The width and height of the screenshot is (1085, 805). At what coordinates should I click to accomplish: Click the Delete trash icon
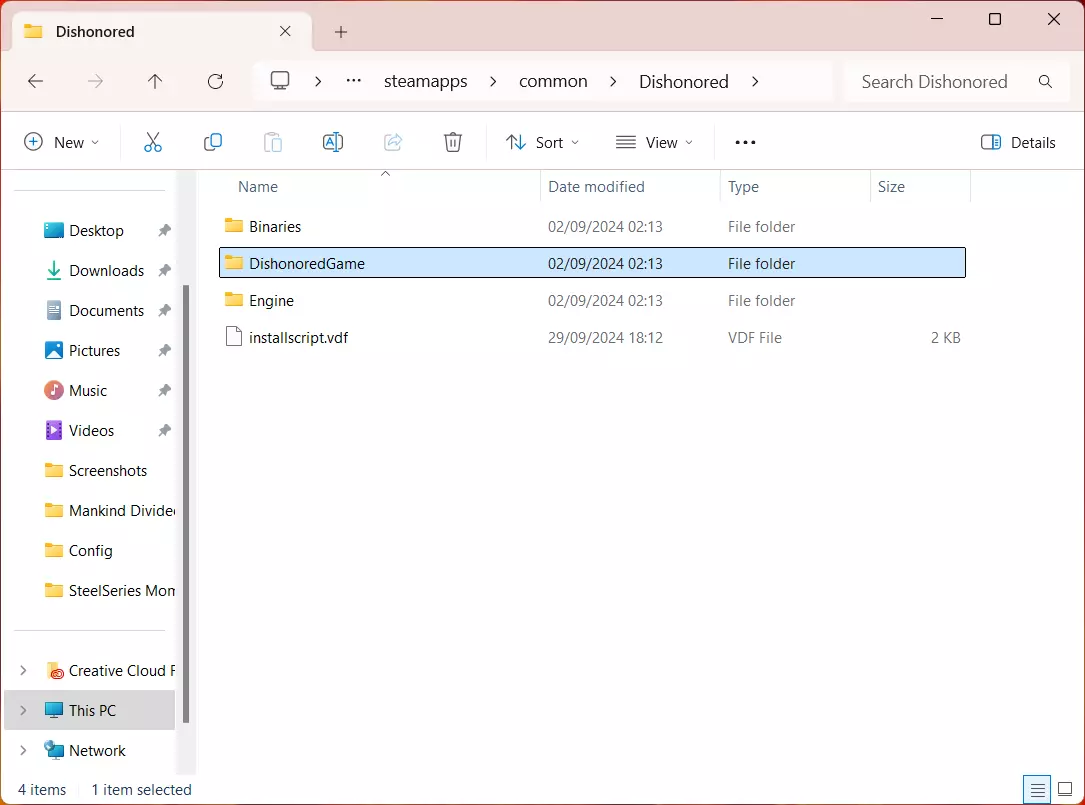453,142
